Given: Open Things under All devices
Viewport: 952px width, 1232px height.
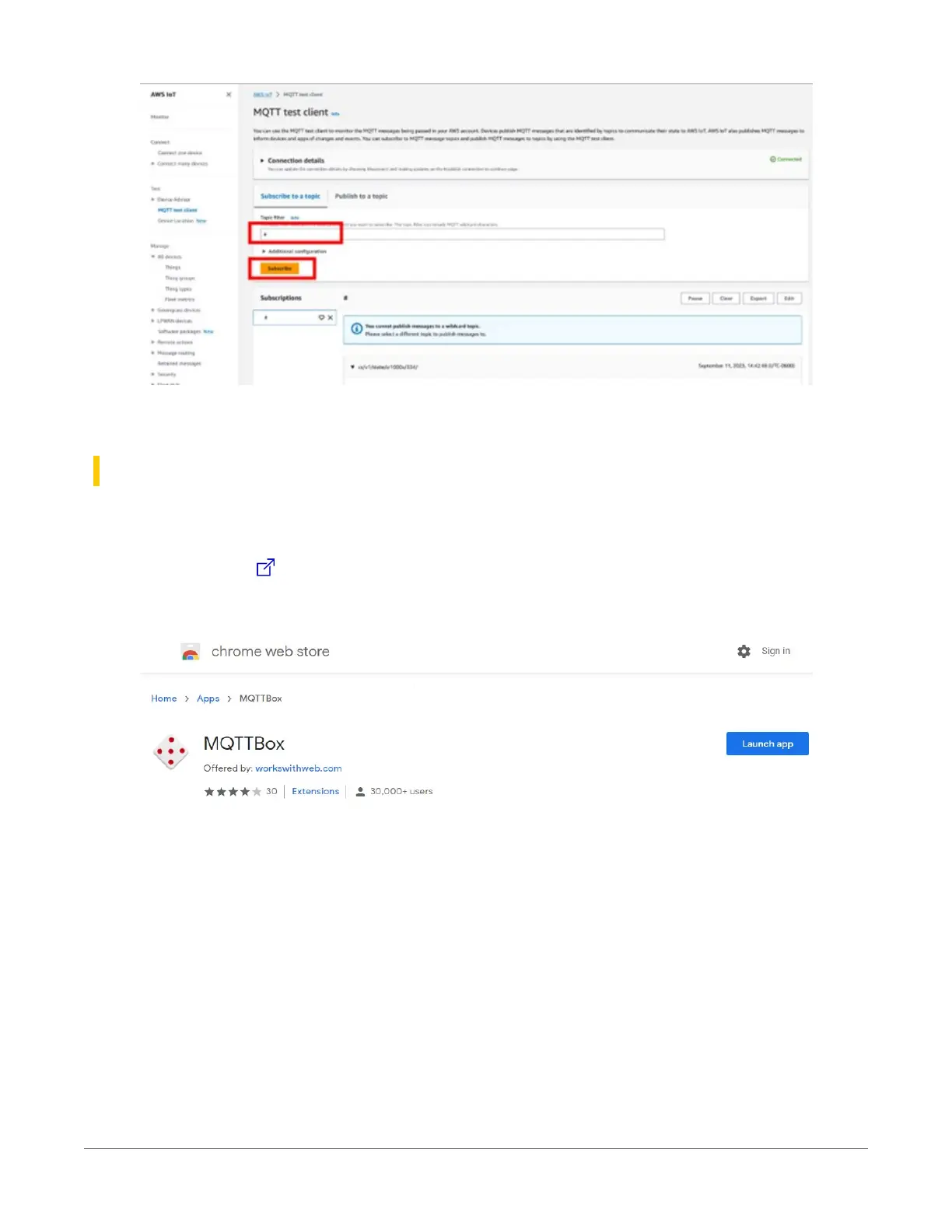Looking at the screenshot, I should [173, 268].
